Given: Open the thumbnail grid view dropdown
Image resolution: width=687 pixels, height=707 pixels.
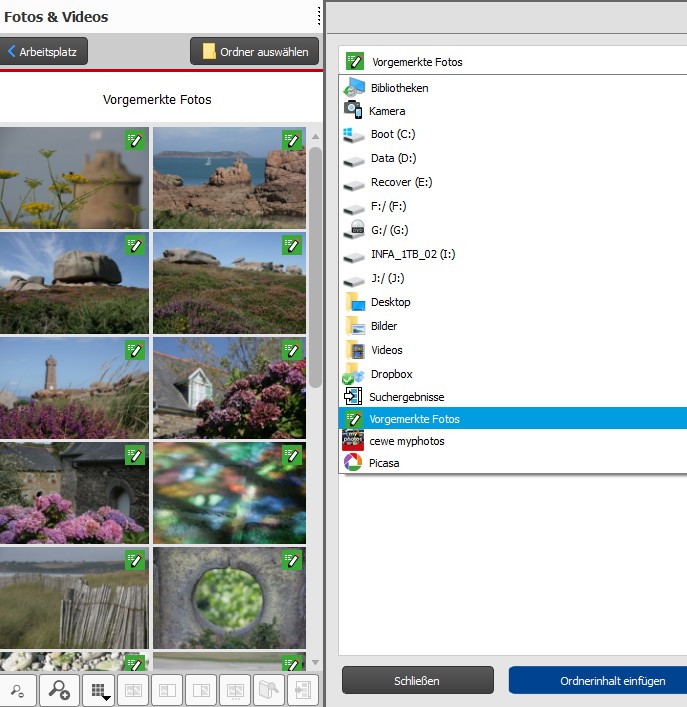Looking at the screenshot, I should (x=98, y=690).
